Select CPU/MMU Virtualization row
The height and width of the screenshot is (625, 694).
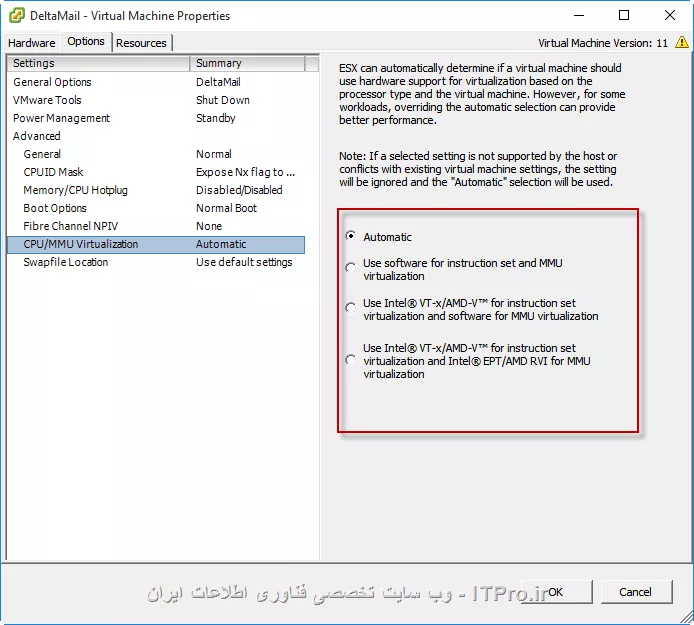point(156,244)
